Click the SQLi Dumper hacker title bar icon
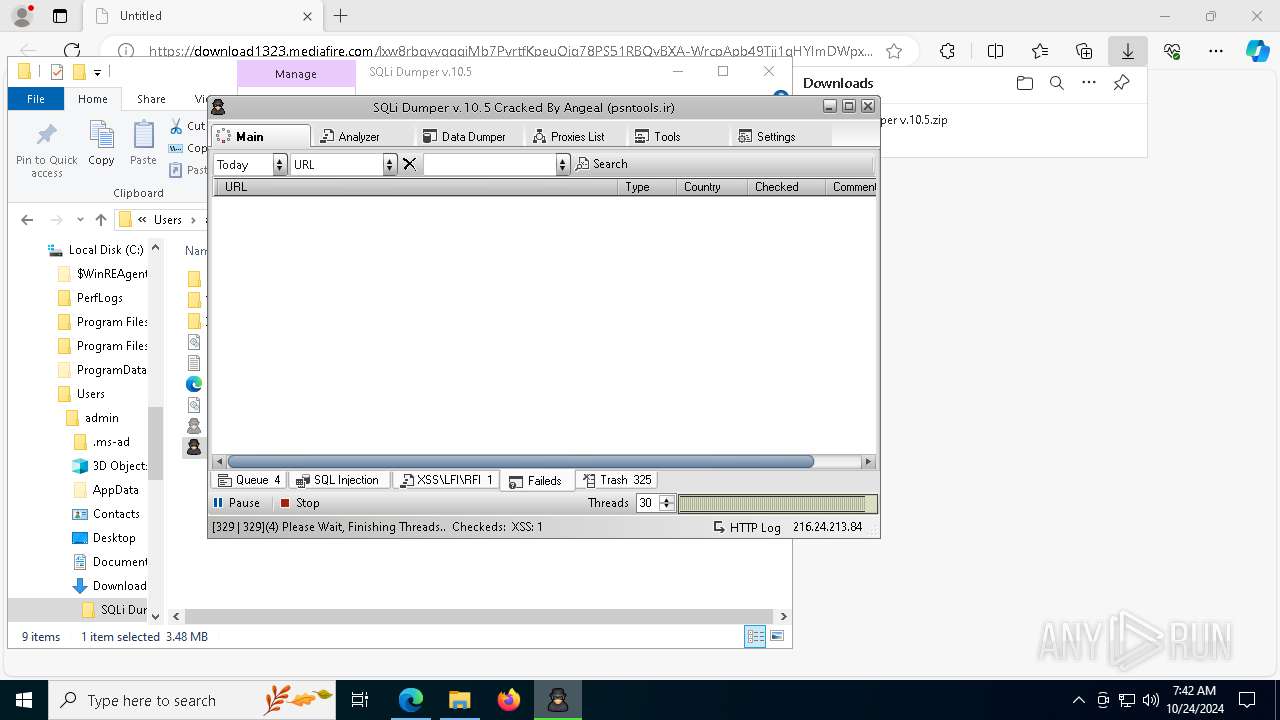 pos(219,107)
